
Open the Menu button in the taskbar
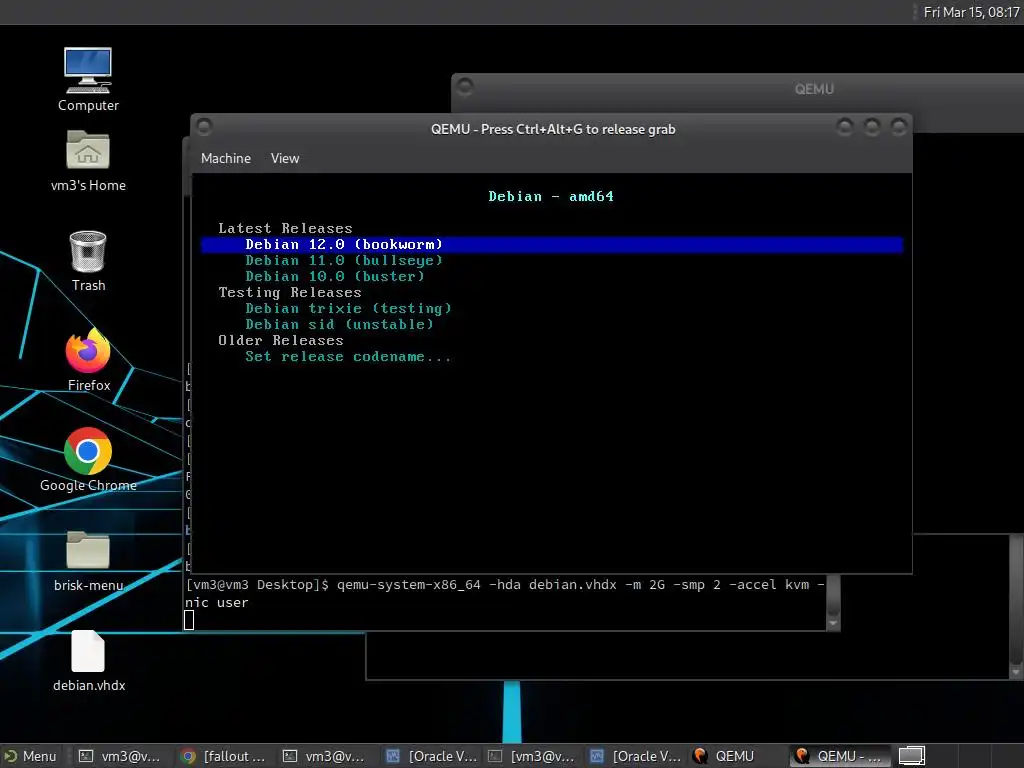click(x=31, y=756)
